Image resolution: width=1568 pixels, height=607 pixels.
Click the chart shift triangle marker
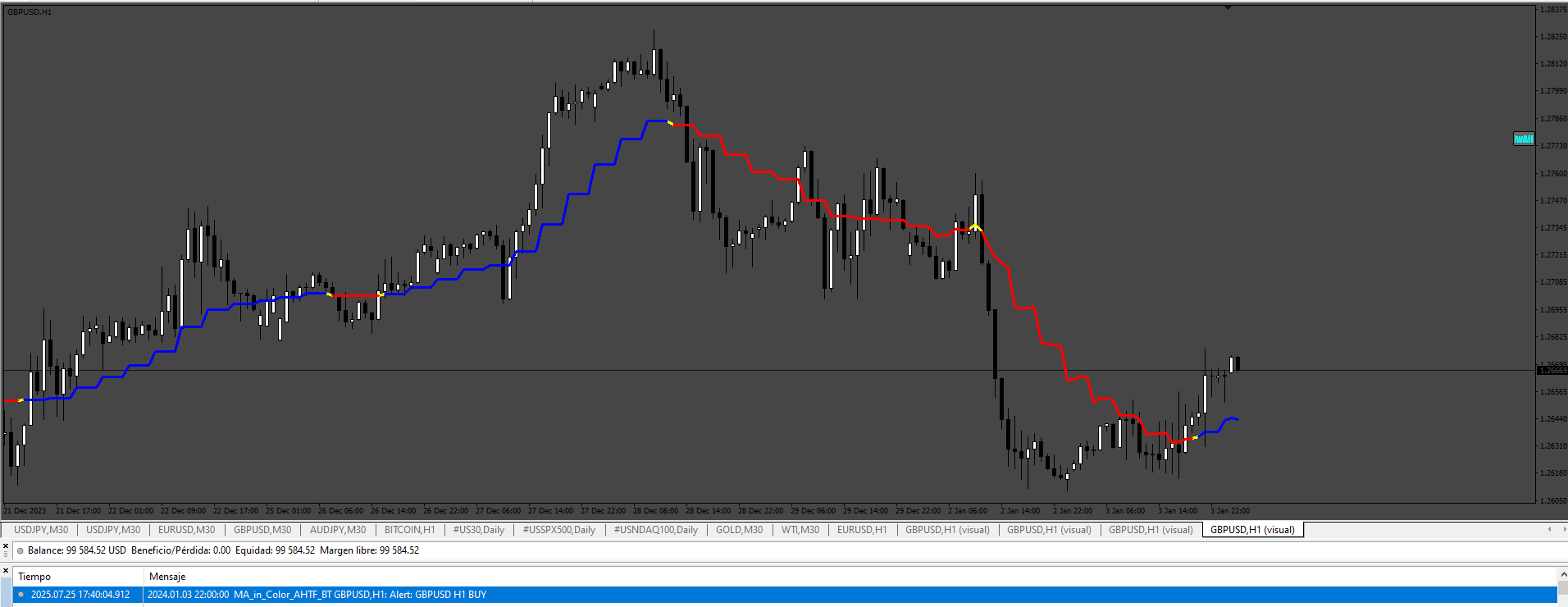pyautogui.click(x=1228, y=7)
